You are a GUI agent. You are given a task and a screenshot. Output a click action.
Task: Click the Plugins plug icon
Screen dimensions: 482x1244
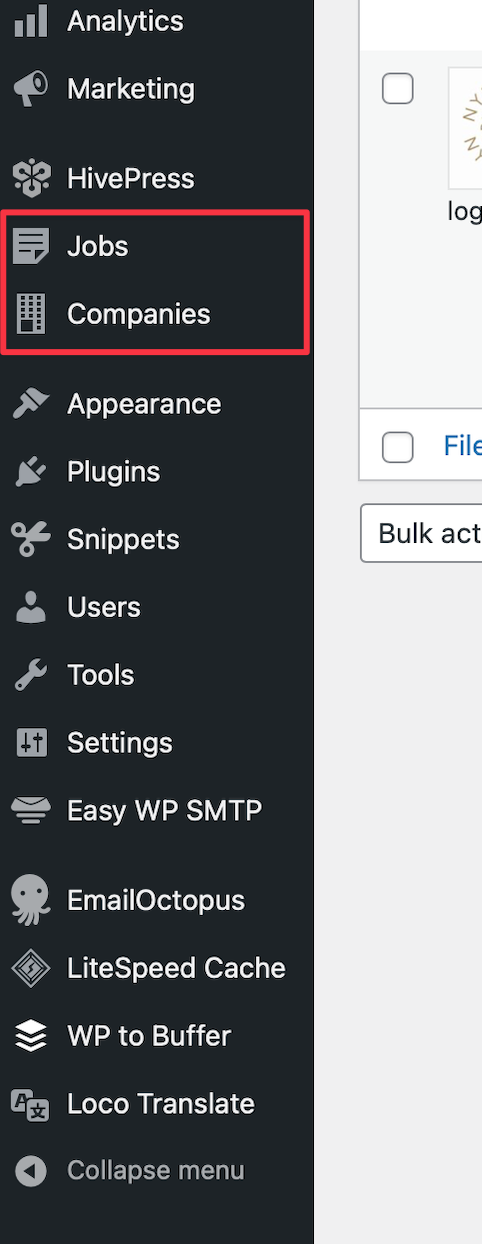coord(31,472)
